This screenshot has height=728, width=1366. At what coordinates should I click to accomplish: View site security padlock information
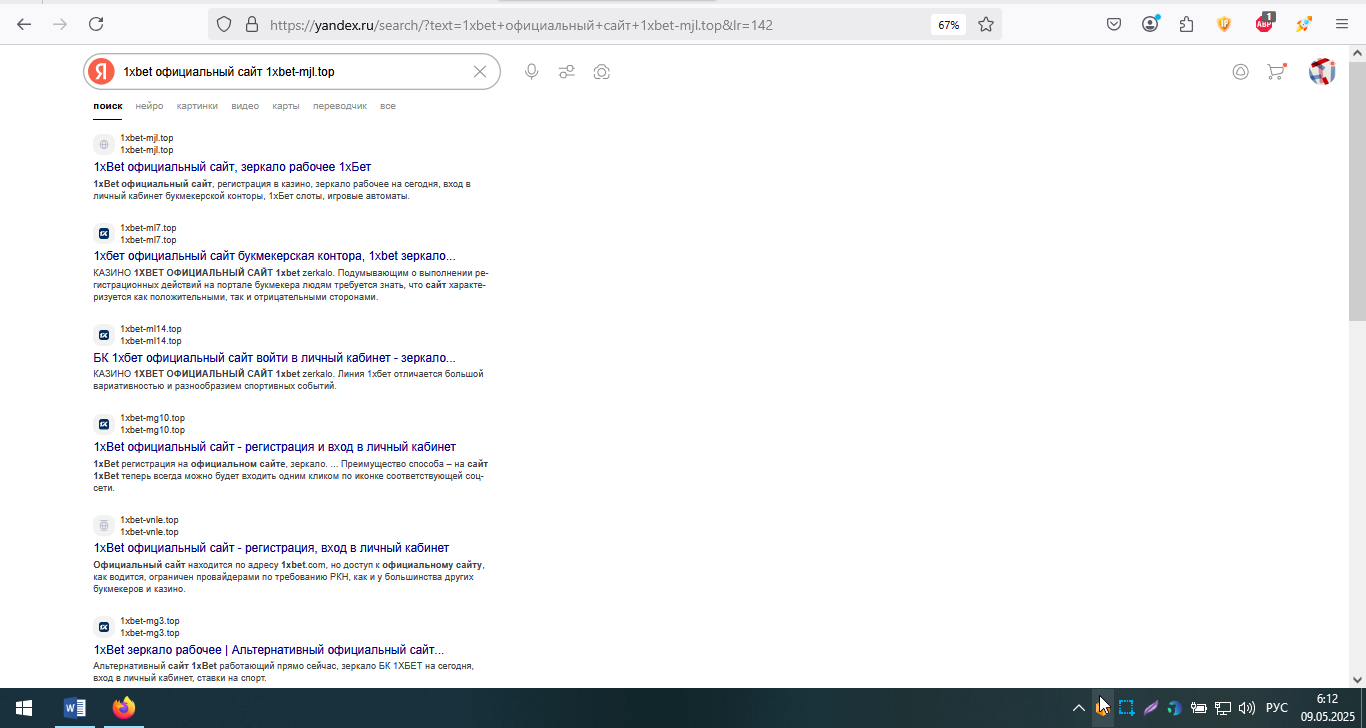click(251, 24)
